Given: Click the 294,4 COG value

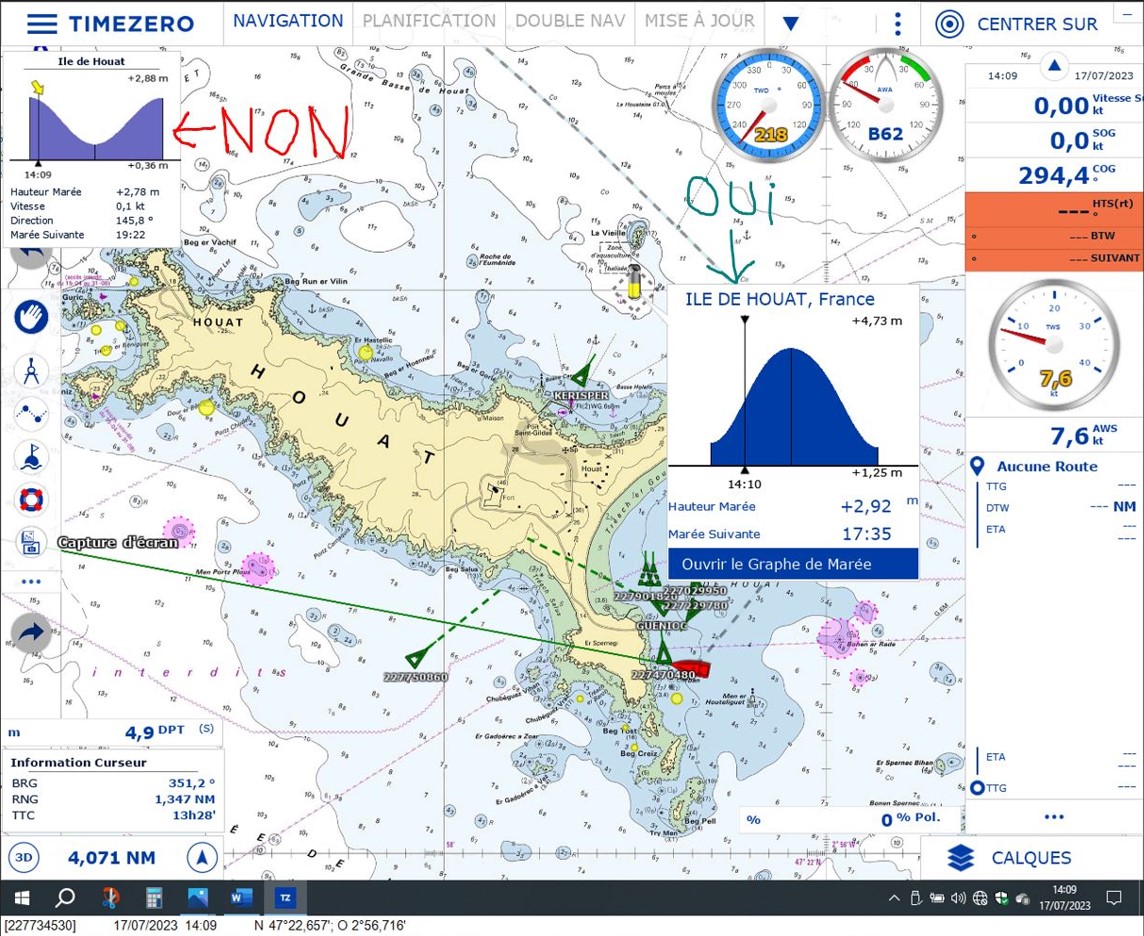Looking at the screenshot, I should tap(1054, 175).
